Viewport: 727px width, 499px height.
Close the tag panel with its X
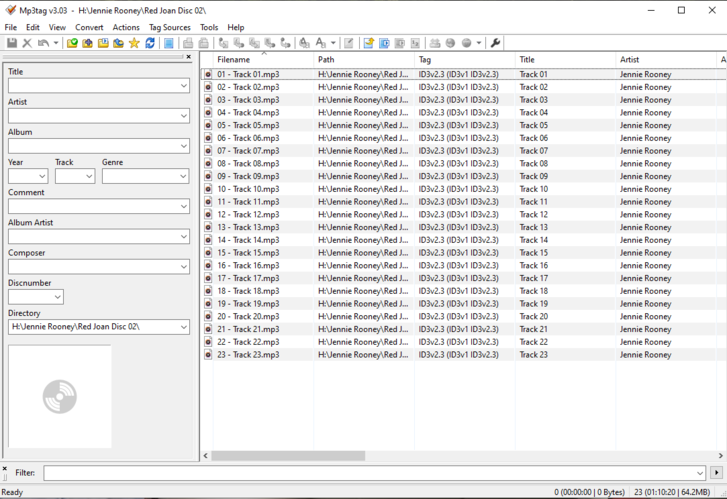pos(189,57)
